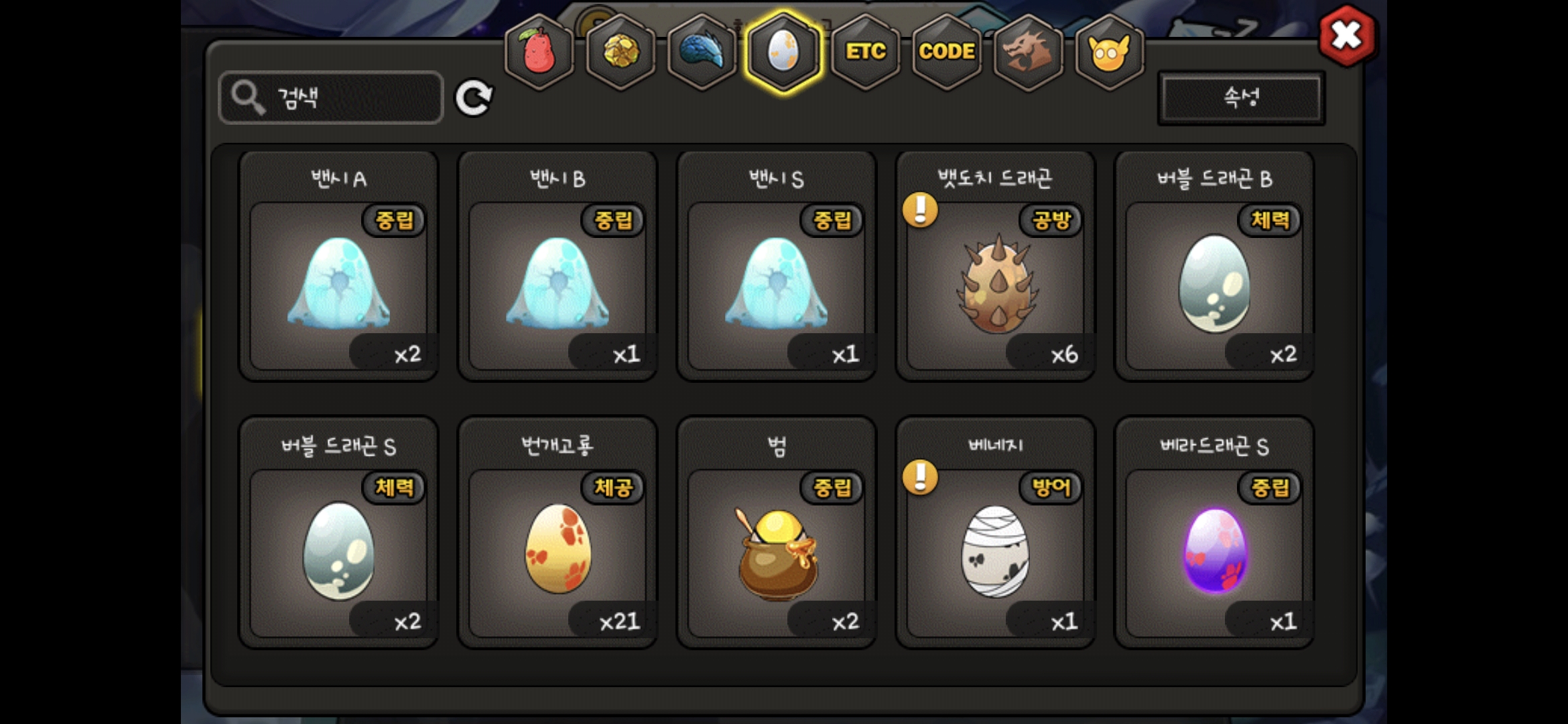Open the brown dragon head category
Screen dimensions: 1568x724
pos(1029,52)
